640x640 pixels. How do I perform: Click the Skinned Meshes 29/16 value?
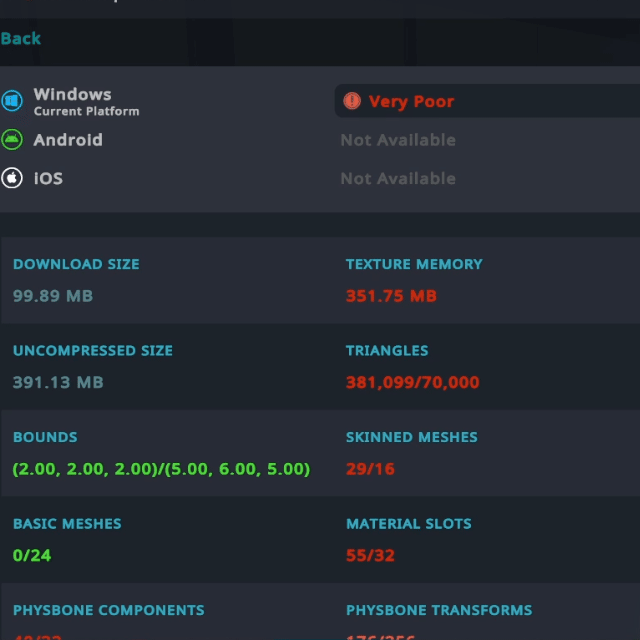point(370,469)
